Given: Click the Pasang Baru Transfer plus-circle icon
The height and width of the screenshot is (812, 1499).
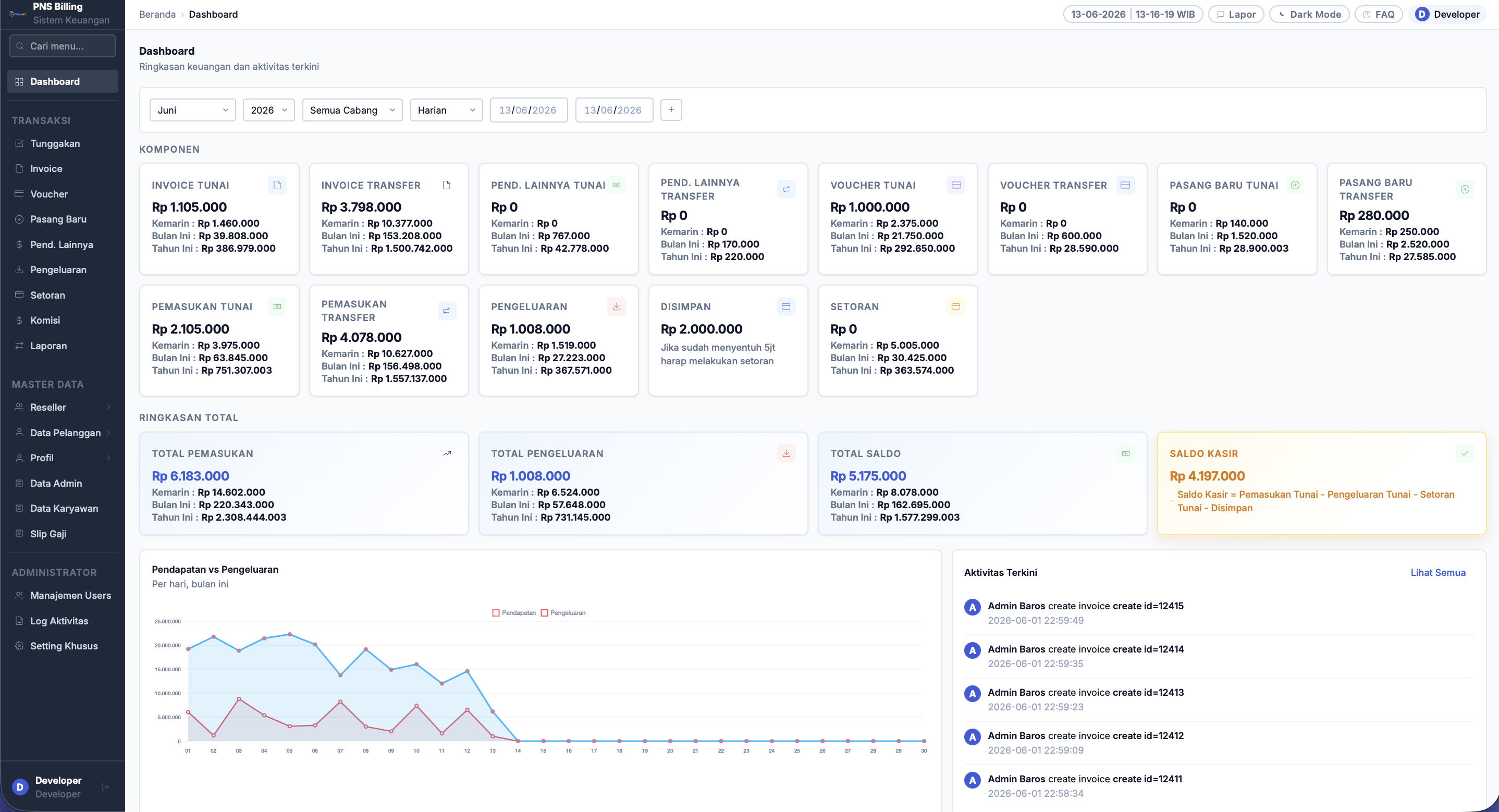Looking at the screenshot, I should [x=1465, y=189].
